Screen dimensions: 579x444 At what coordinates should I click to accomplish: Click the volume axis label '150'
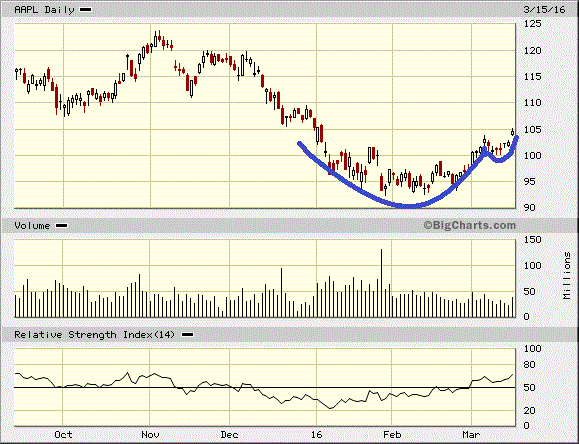(533, 240)
